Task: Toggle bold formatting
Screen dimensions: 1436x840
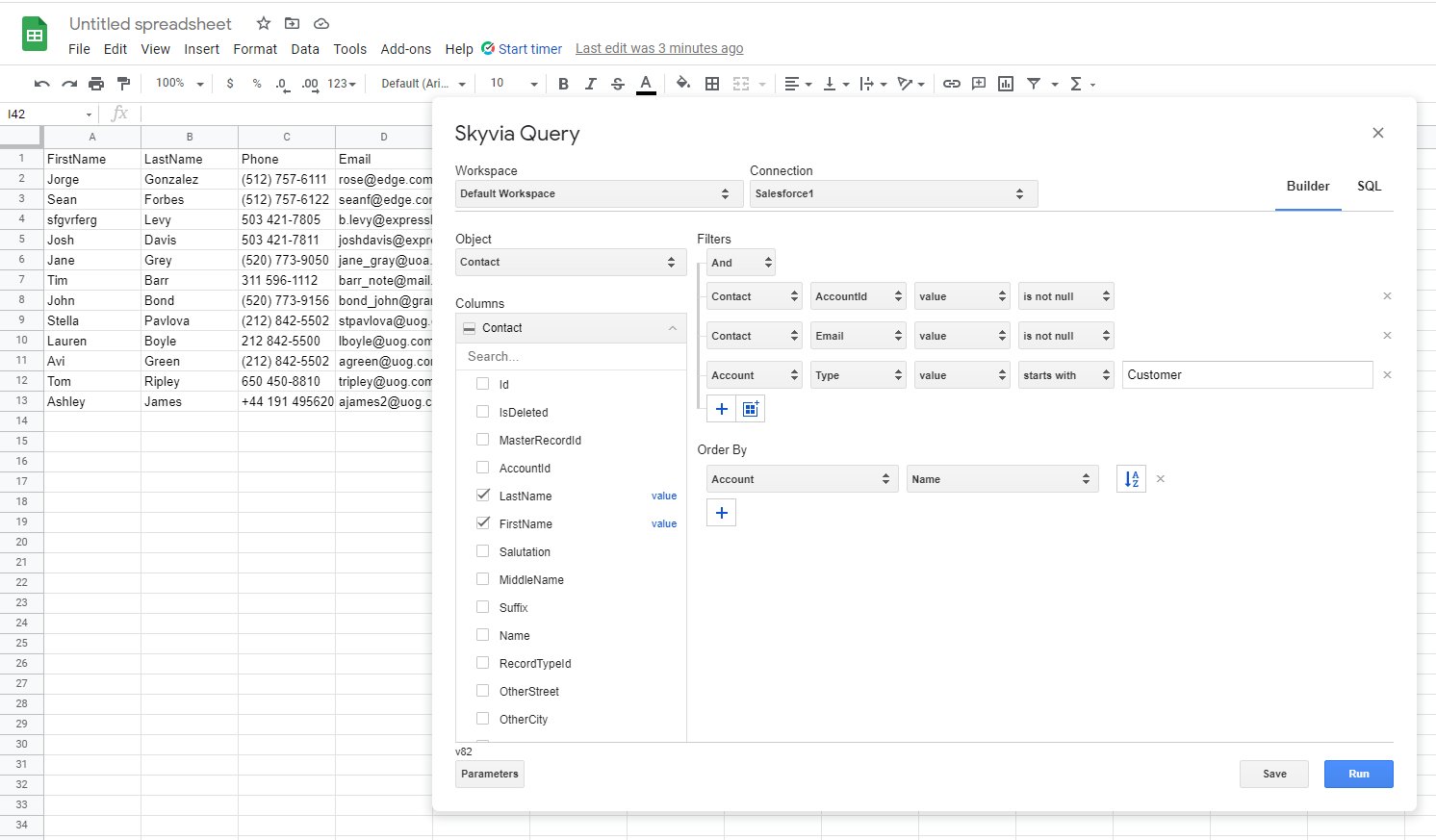Action: 564,84
